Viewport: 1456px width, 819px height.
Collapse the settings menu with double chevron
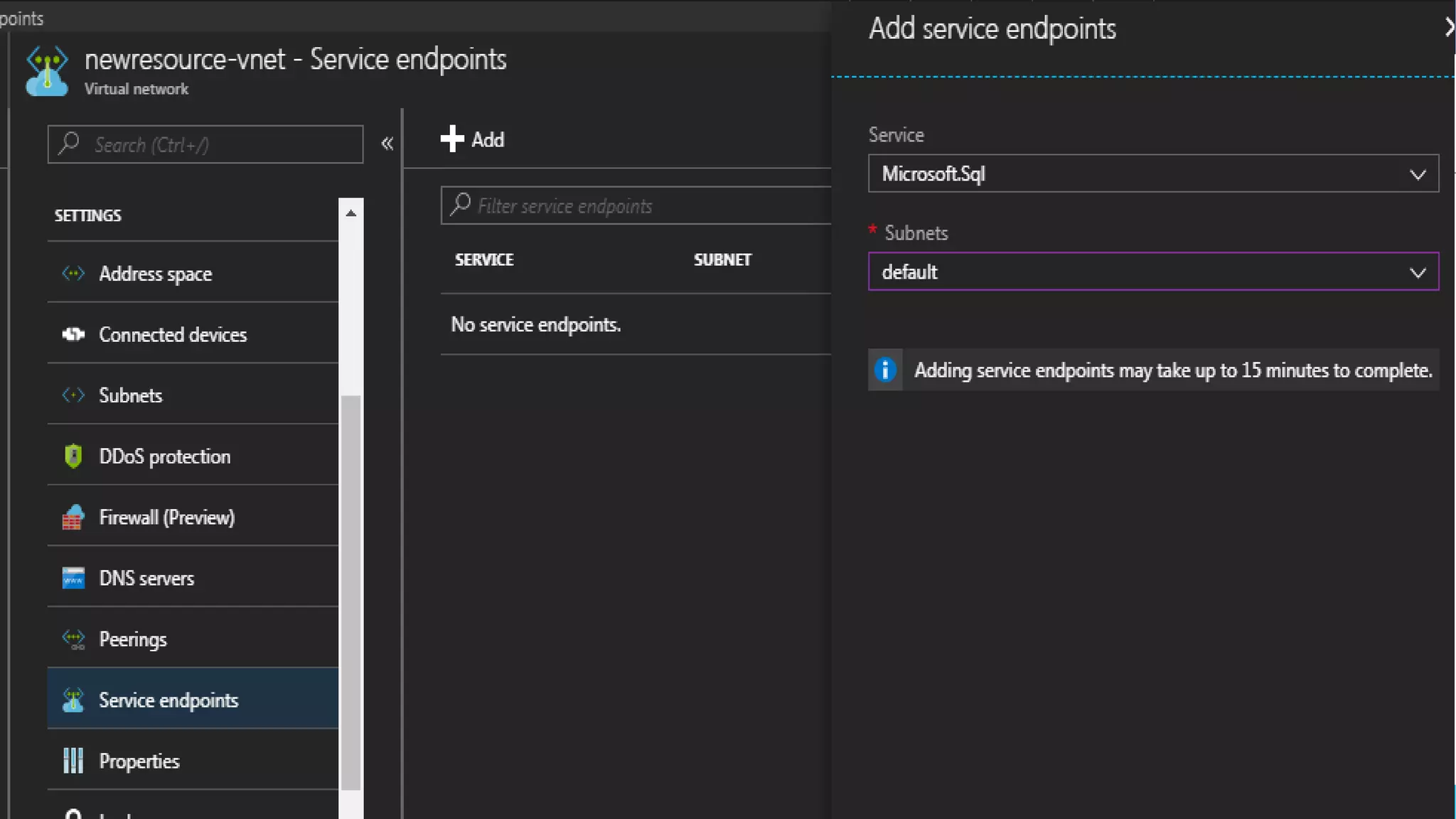tap(387, 144)
